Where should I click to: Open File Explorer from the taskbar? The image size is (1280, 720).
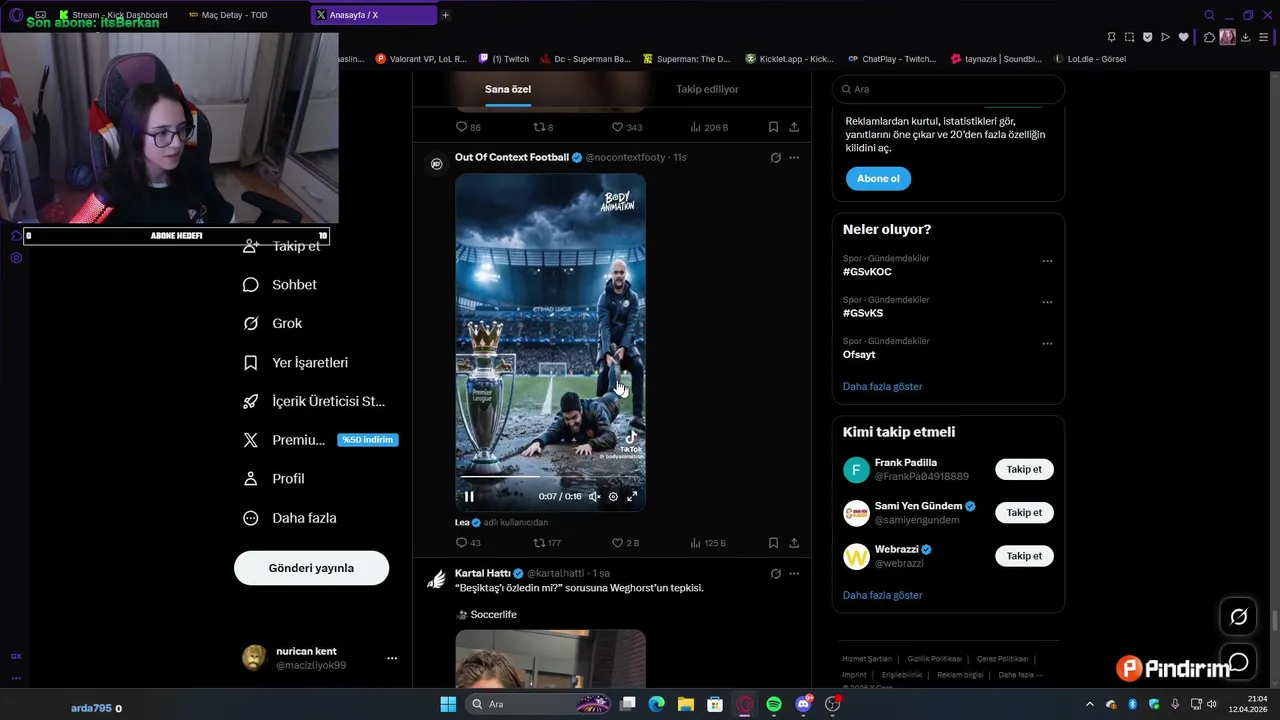click(686, 704)
